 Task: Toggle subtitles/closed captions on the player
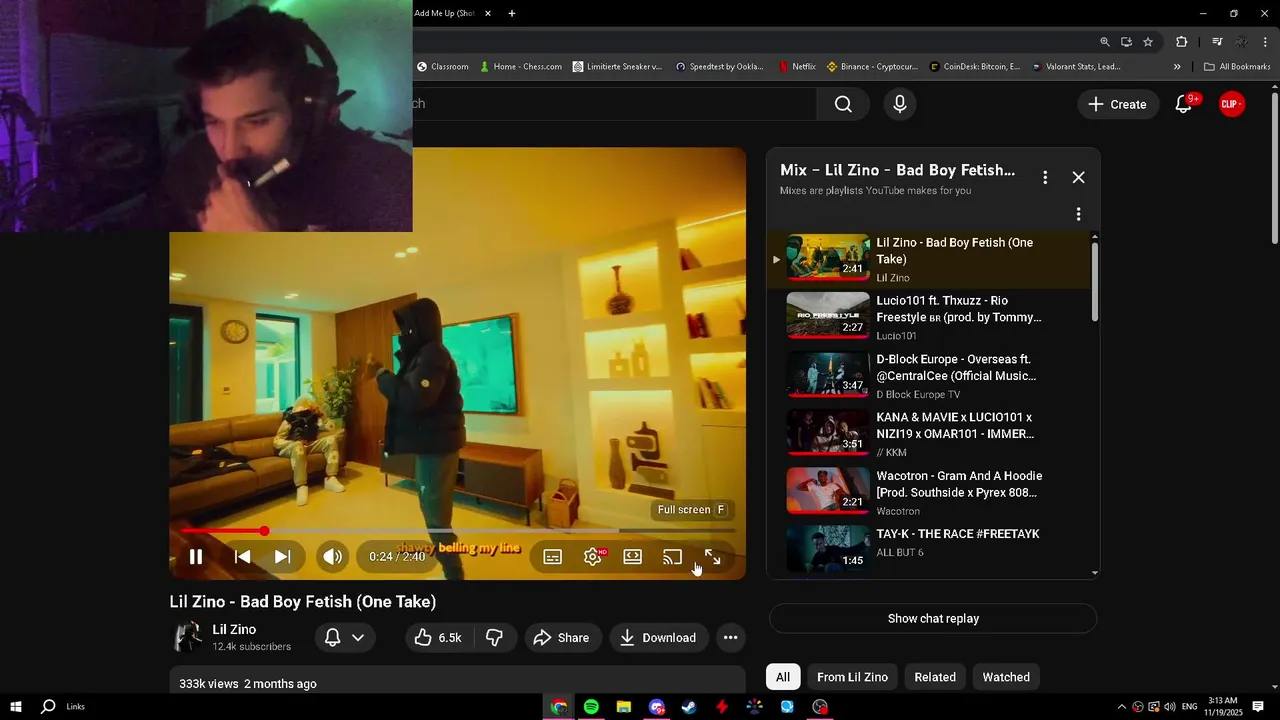click(x=552, y=557)
